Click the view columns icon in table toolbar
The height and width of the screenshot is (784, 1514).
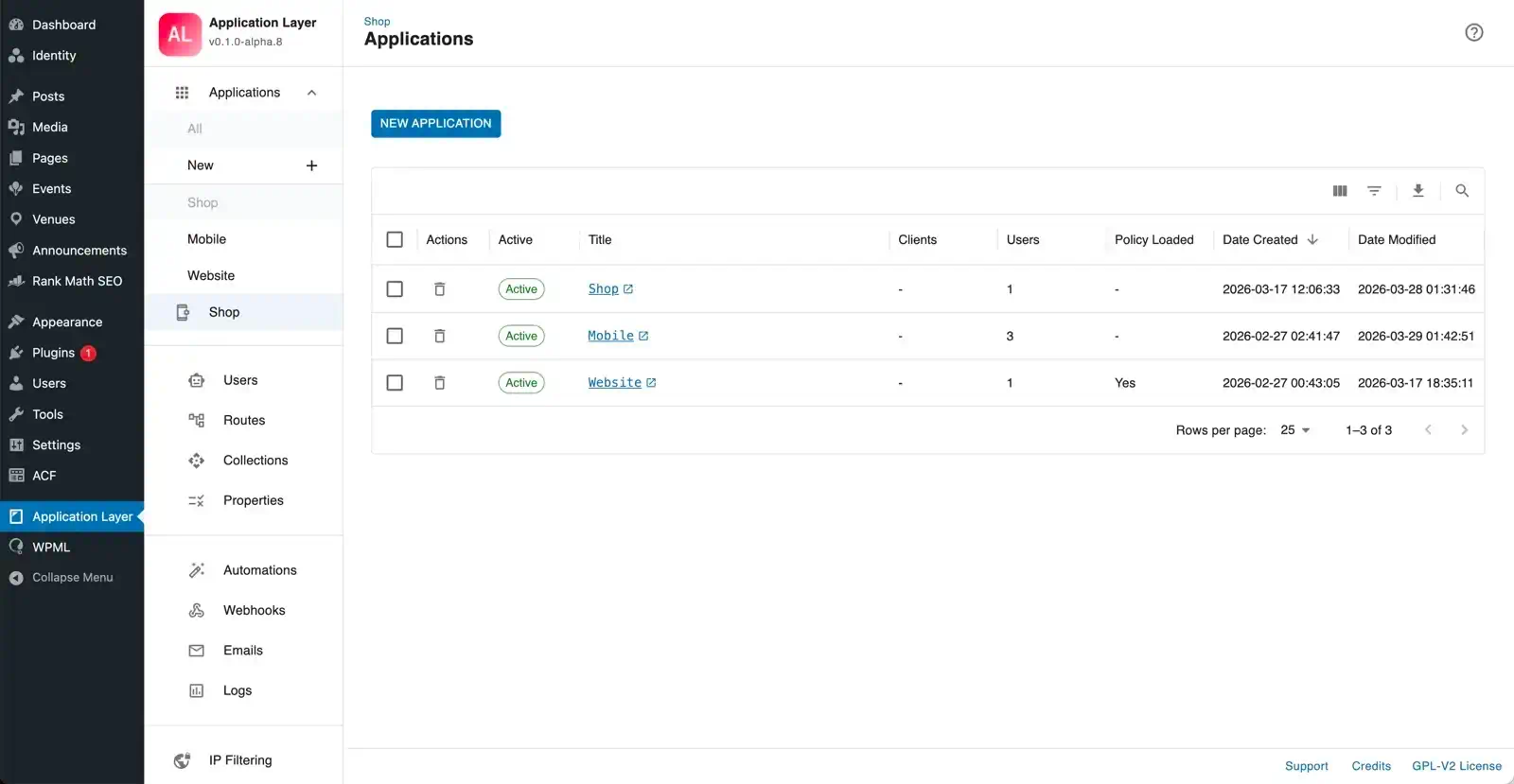pyautogui.click(x=1339, y=191)
